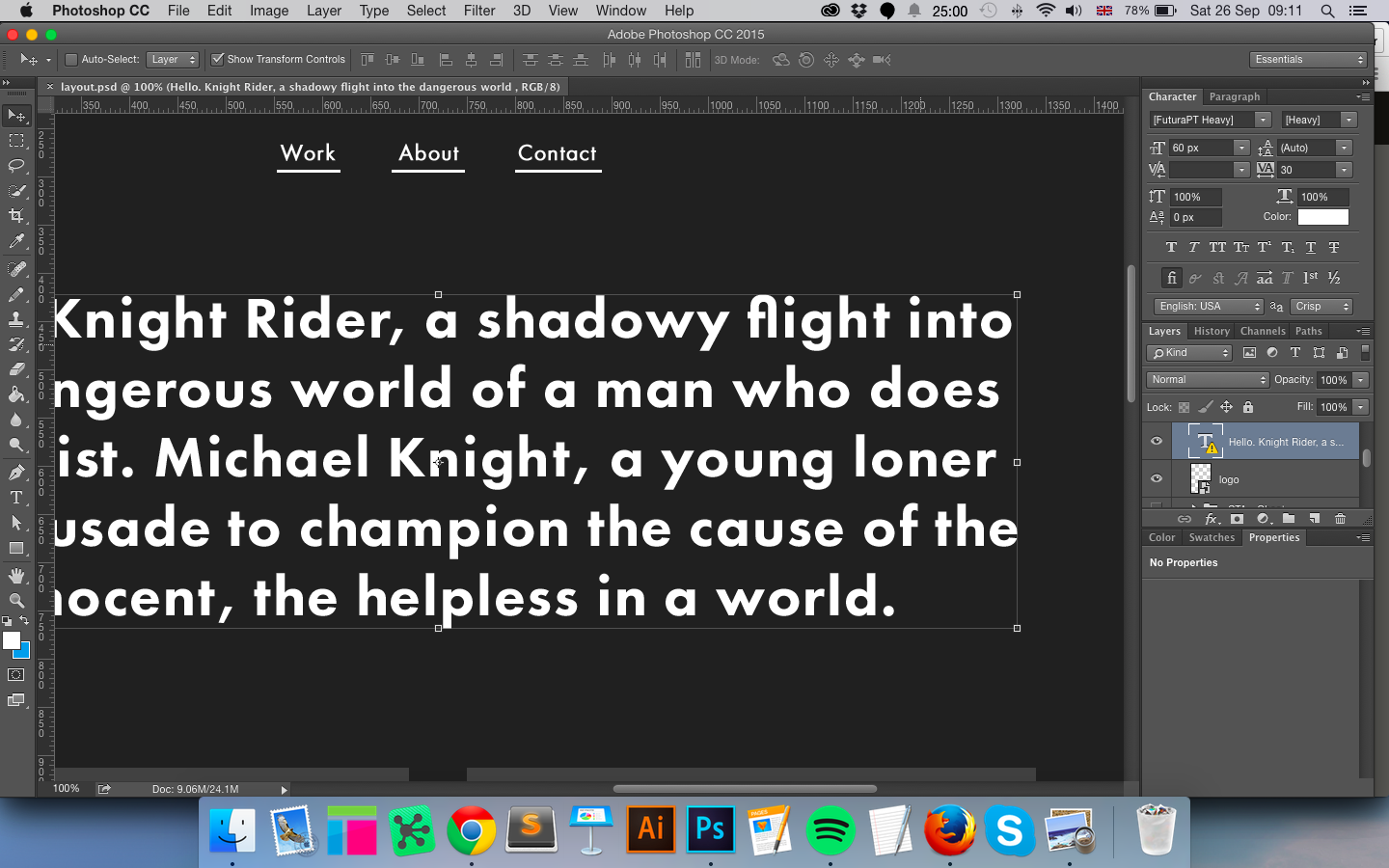Open the Layer menu

coord(324,11)
